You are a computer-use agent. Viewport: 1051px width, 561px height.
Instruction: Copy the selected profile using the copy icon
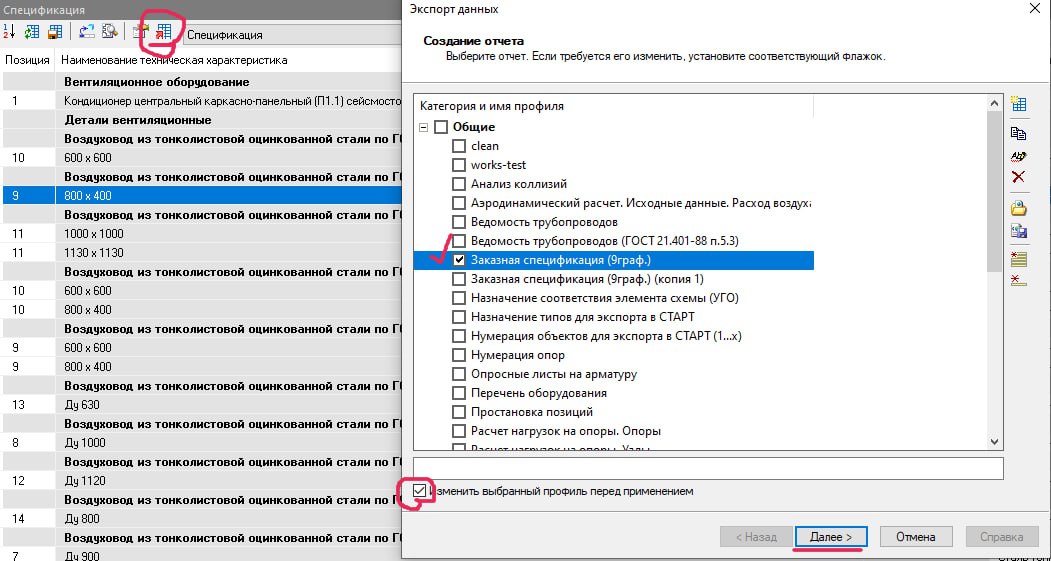tap(1019, 133)
